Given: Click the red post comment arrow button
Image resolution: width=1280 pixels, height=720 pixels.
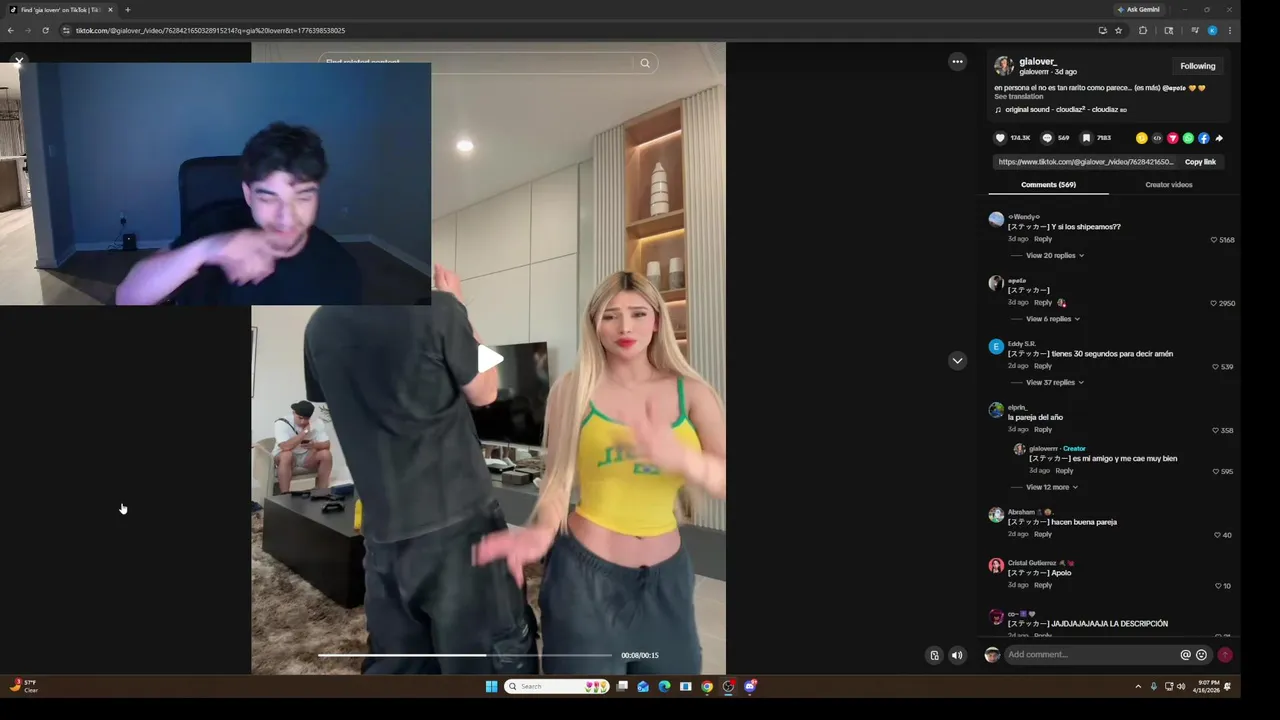Looking at the screenshot, I should tap(1225, 655).
